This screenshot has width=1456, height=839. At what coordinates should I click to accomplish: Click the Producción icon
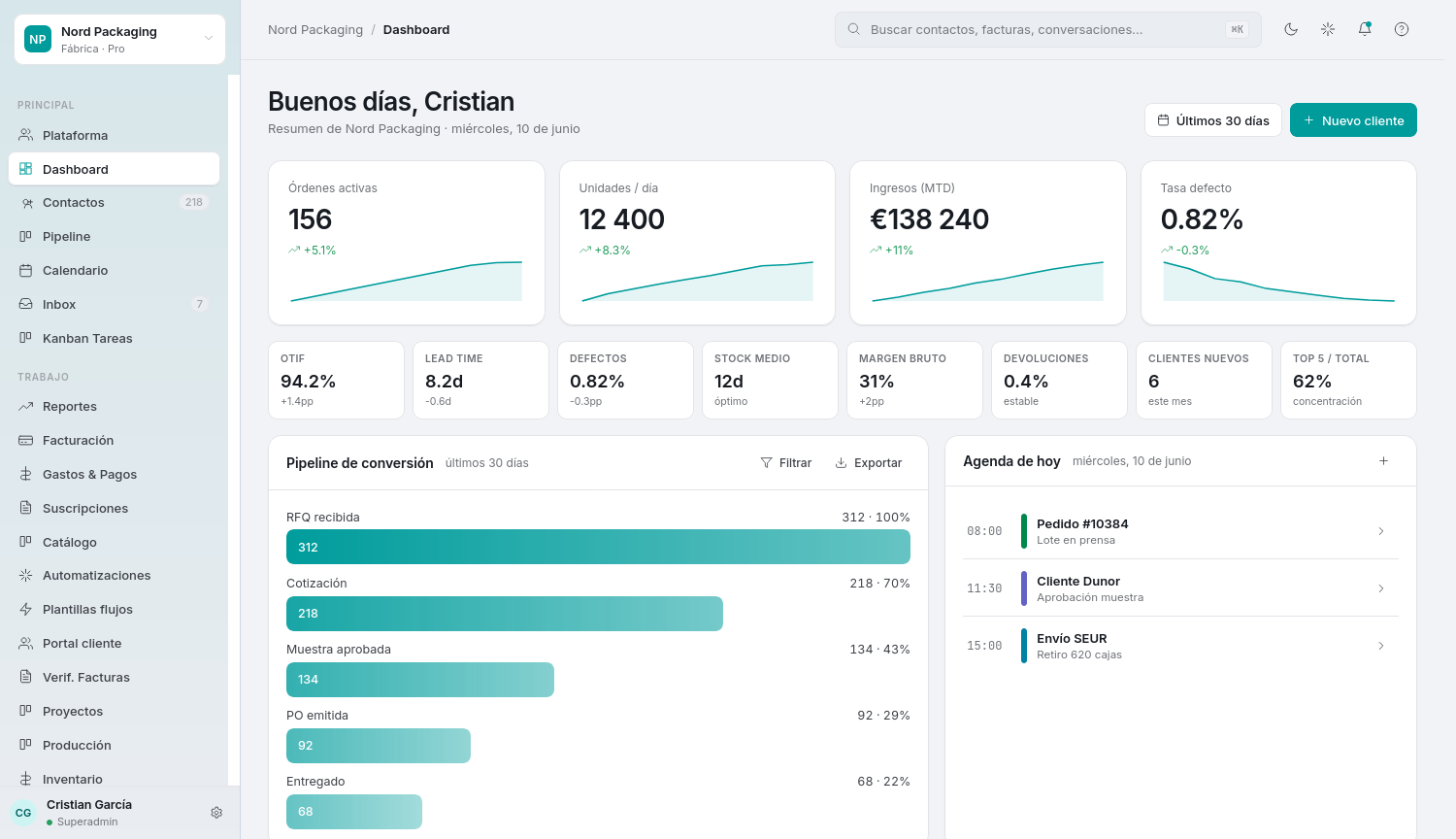pyautogui.click(x=26, y=745)
